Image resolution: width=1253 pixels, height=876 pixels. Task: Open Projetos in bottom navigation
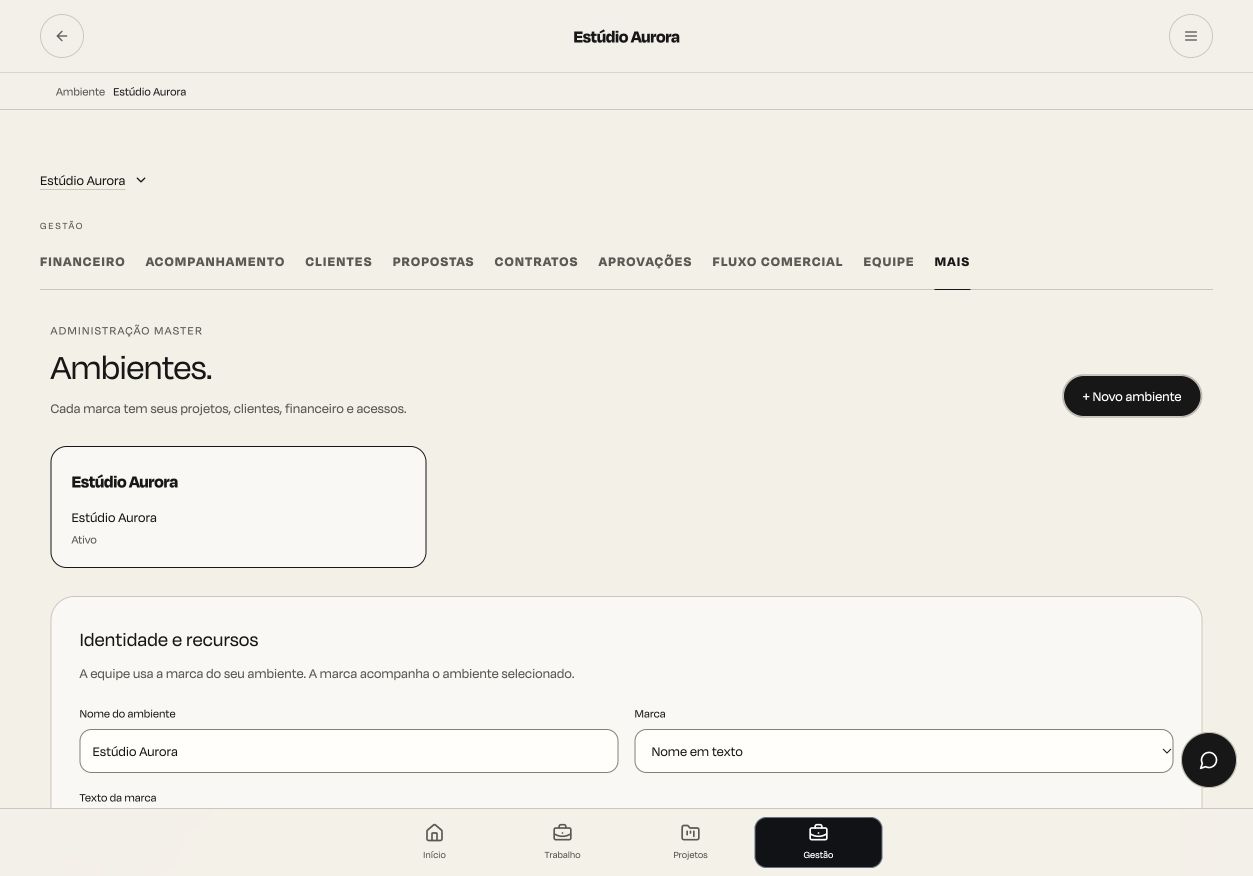690,842
